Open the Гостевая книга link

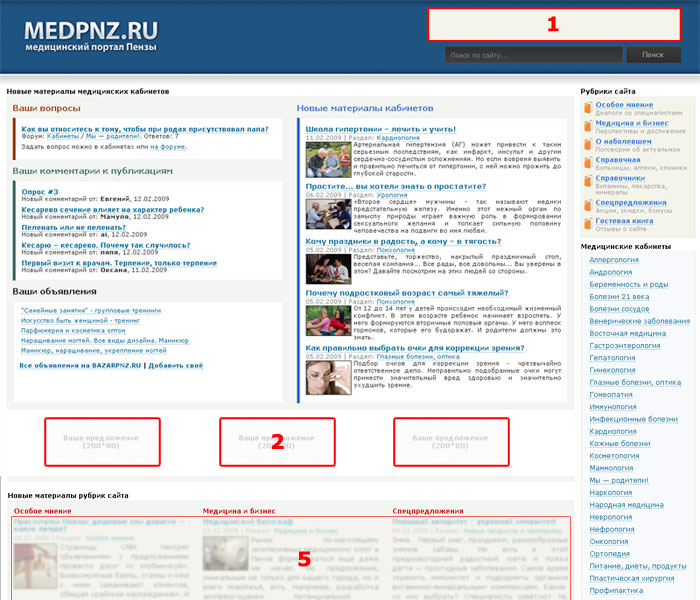pos(624,221)
